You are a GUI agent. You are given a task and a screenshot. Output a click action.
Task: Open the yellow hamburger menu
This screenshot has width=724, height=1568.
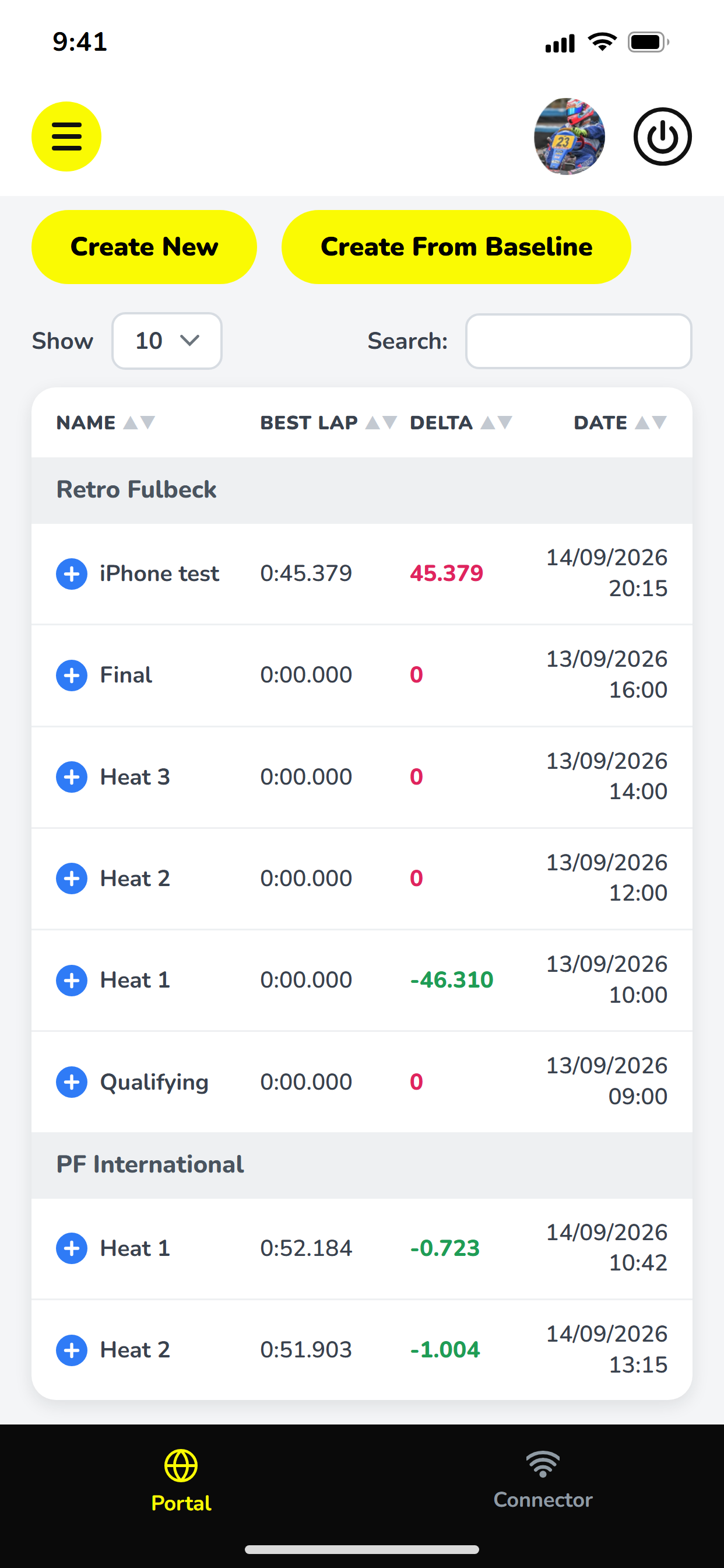click(x=66, y=136)
